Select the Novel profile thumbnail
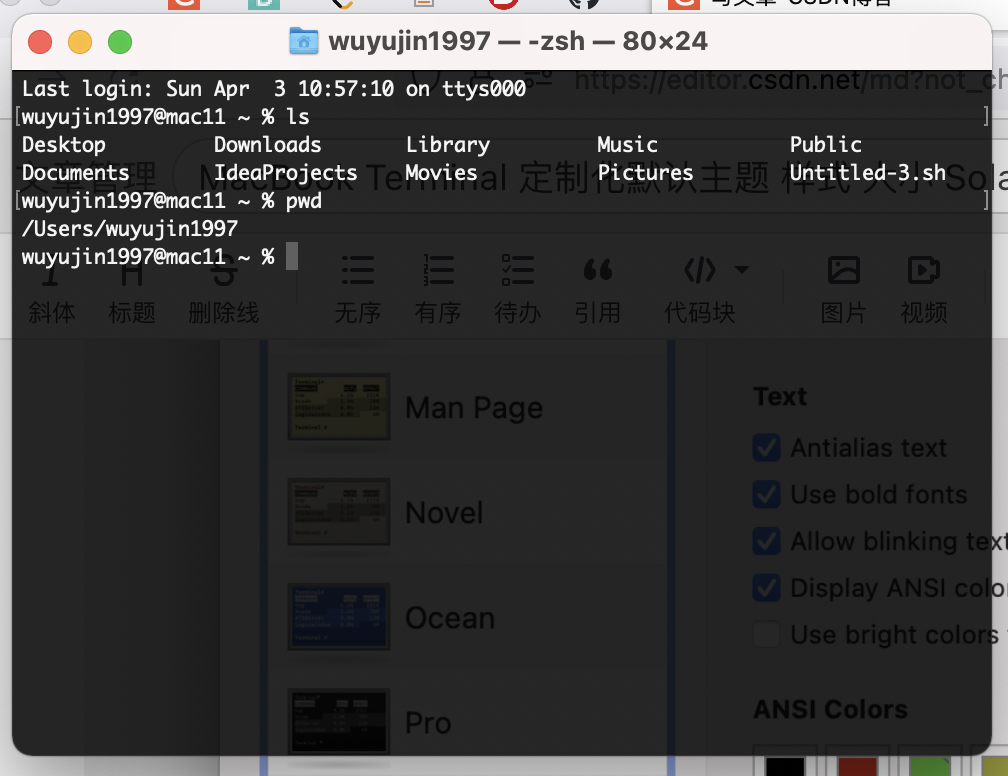The width and height of the screenshot is (1008, 776). [x=339, y=512]
